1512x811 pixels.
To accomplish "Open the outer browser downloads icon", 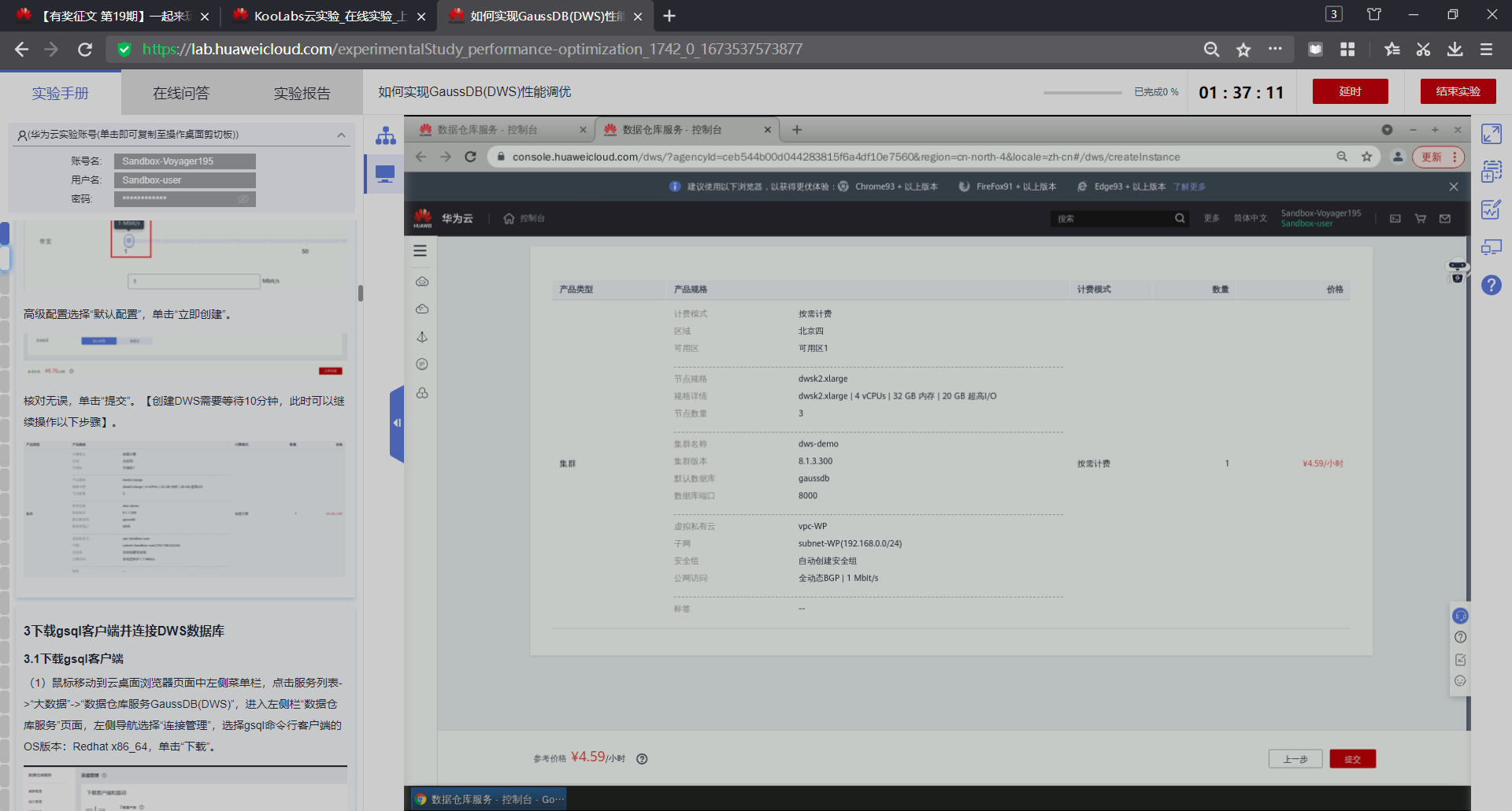I will (1455, 50).
